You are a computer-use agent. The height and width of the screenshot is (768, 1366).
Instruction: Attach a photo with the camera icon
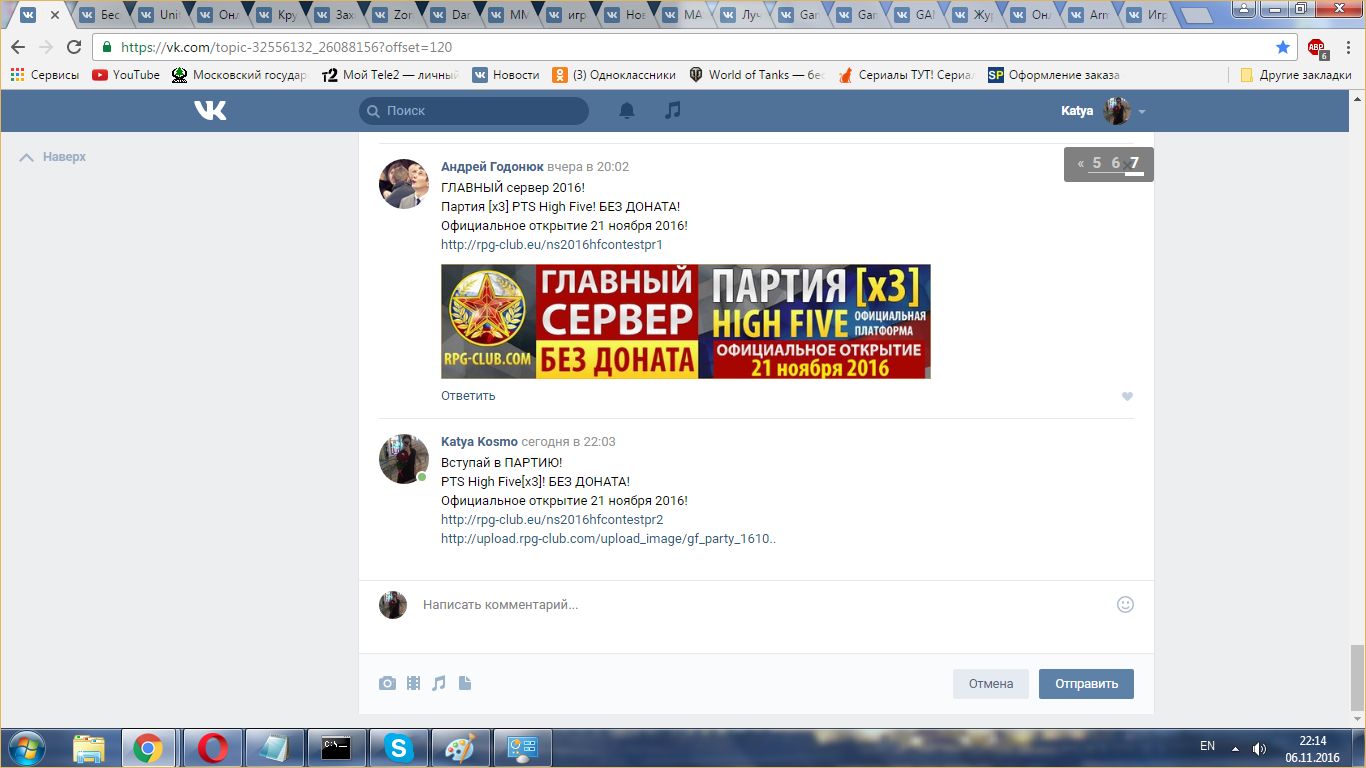387,684
